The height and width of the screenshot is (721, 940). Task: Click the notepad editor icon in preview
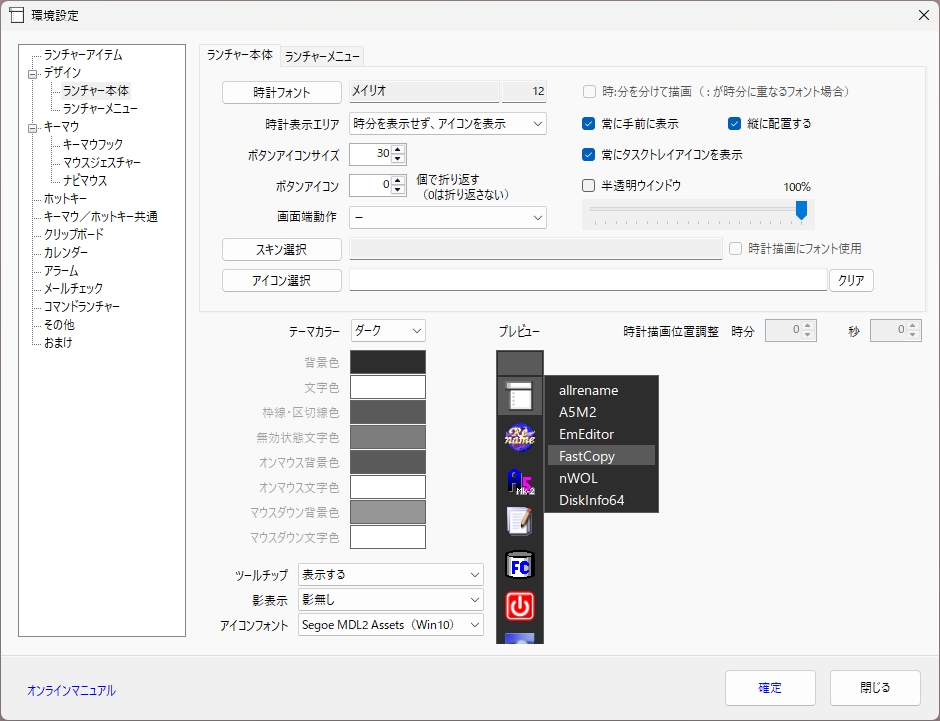519,521
